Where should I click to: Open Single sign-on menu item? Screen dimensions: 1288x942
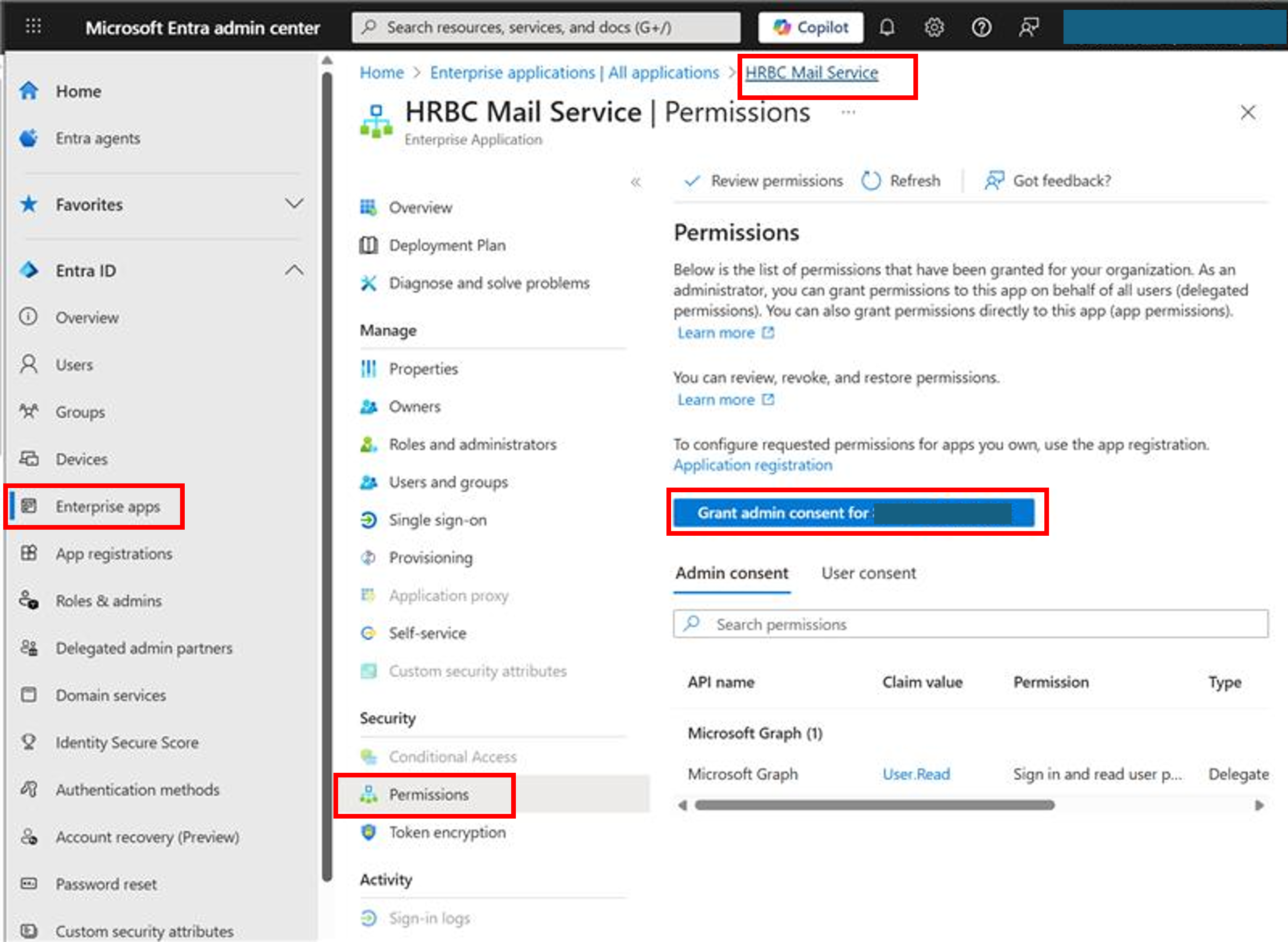click(x=437, y=520)
